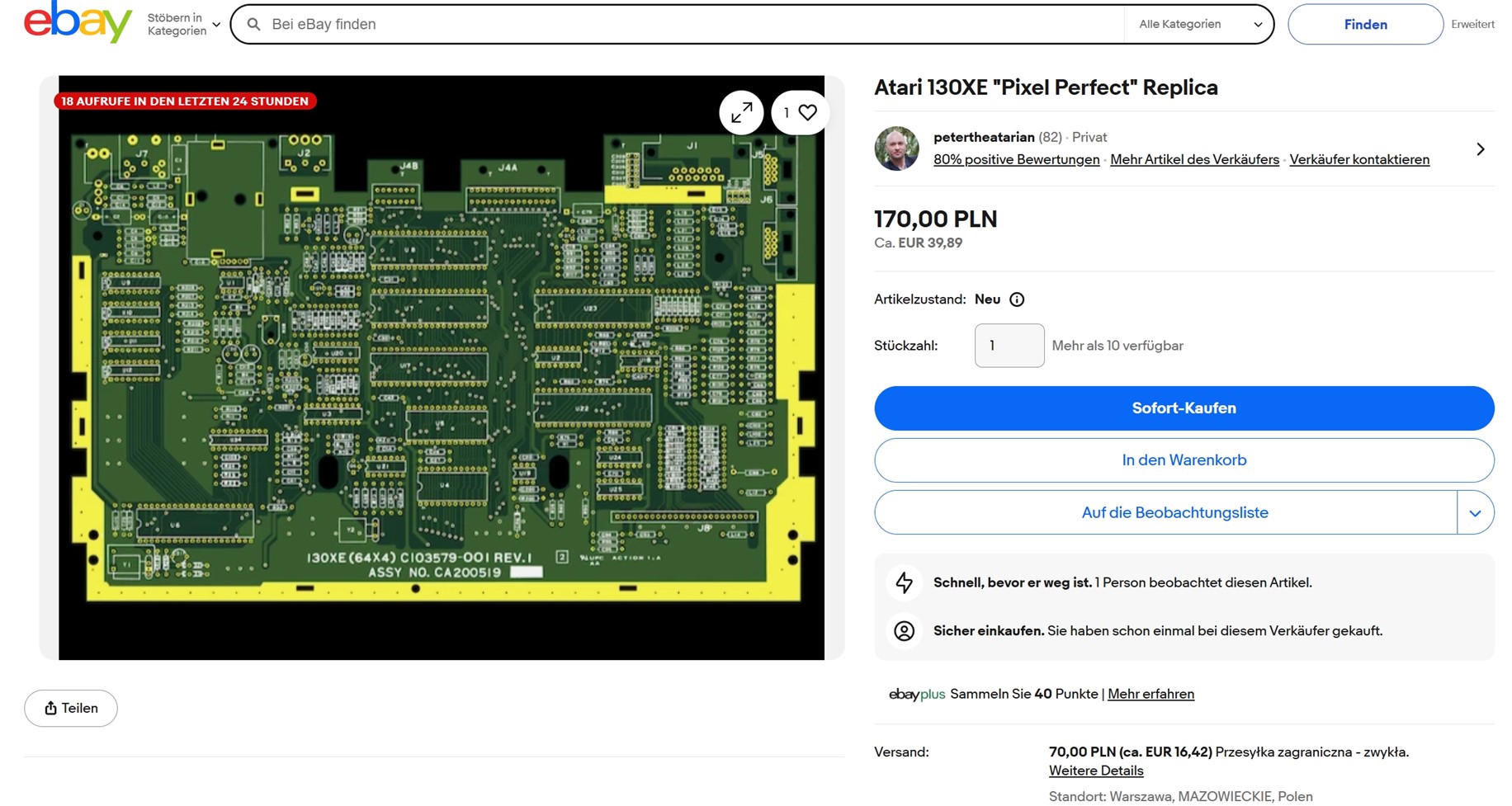Click the Sicher einkaufen shield icon
The width and height of the screenshot is (1512, 806).
point(905,631)
